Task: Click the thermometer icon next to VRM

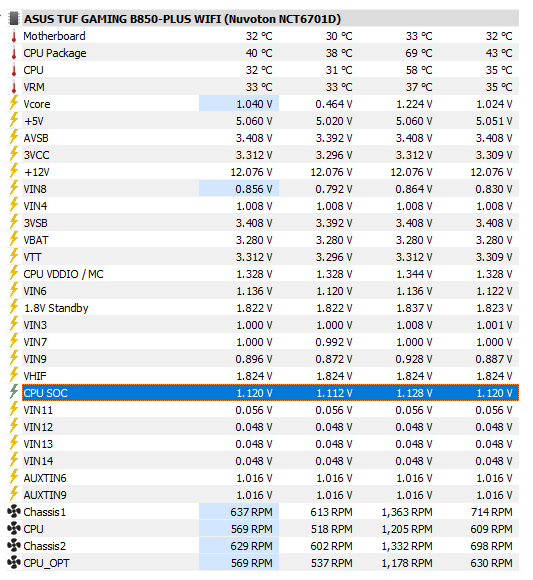Action: pos(14,87)
